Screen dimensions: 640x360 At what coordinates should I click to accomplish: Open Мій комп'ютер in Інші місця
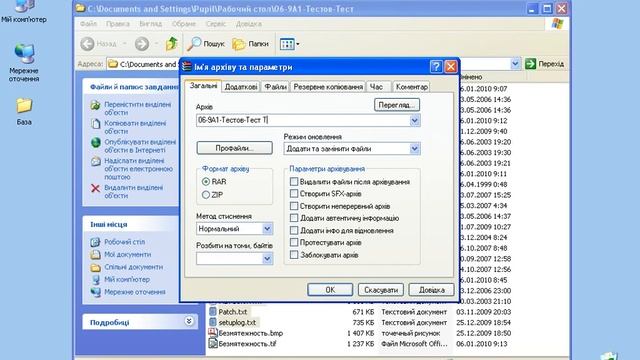point(127,280)
